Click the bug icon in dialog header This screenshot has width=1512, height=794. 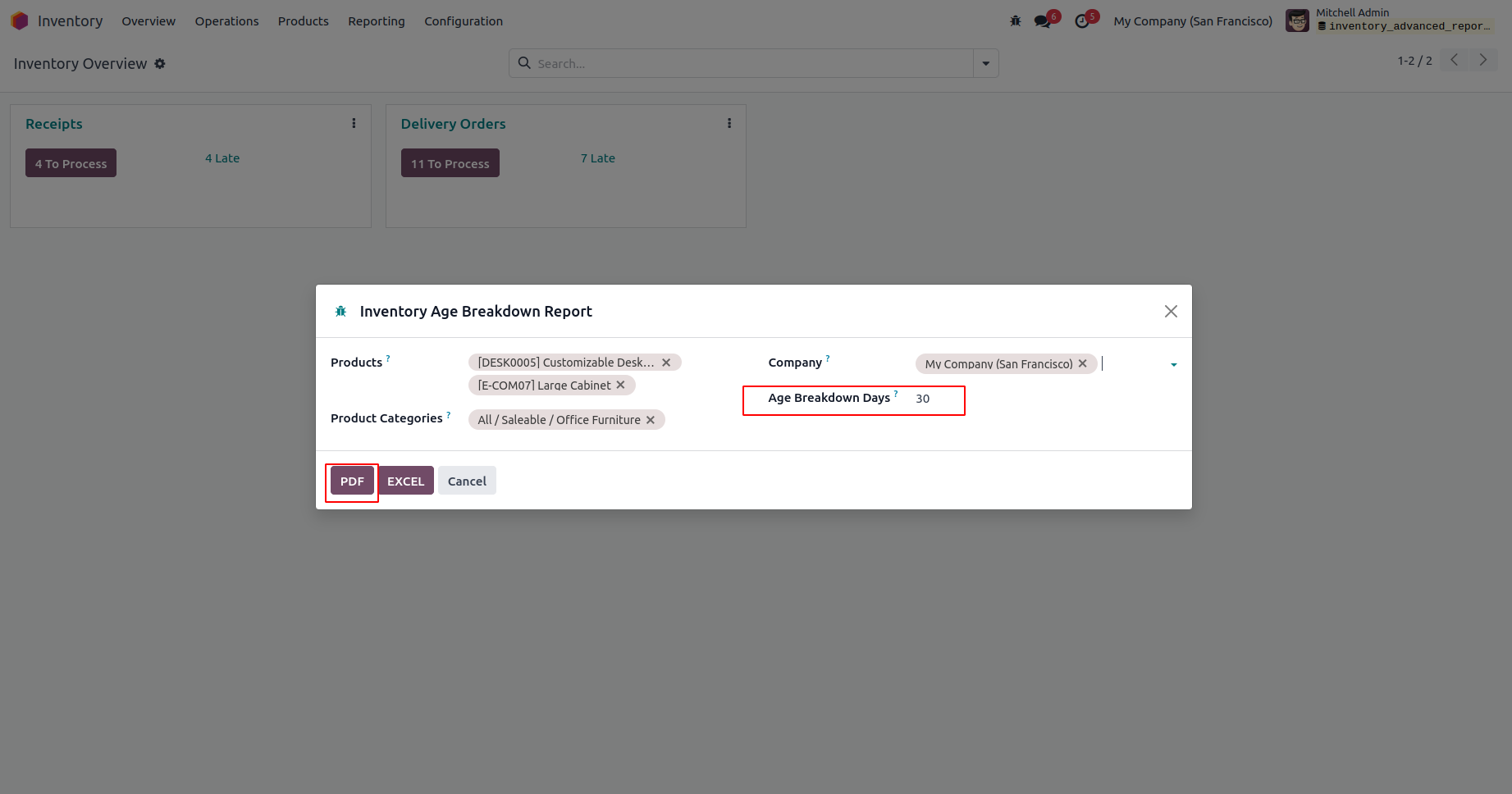pos(340,312)
